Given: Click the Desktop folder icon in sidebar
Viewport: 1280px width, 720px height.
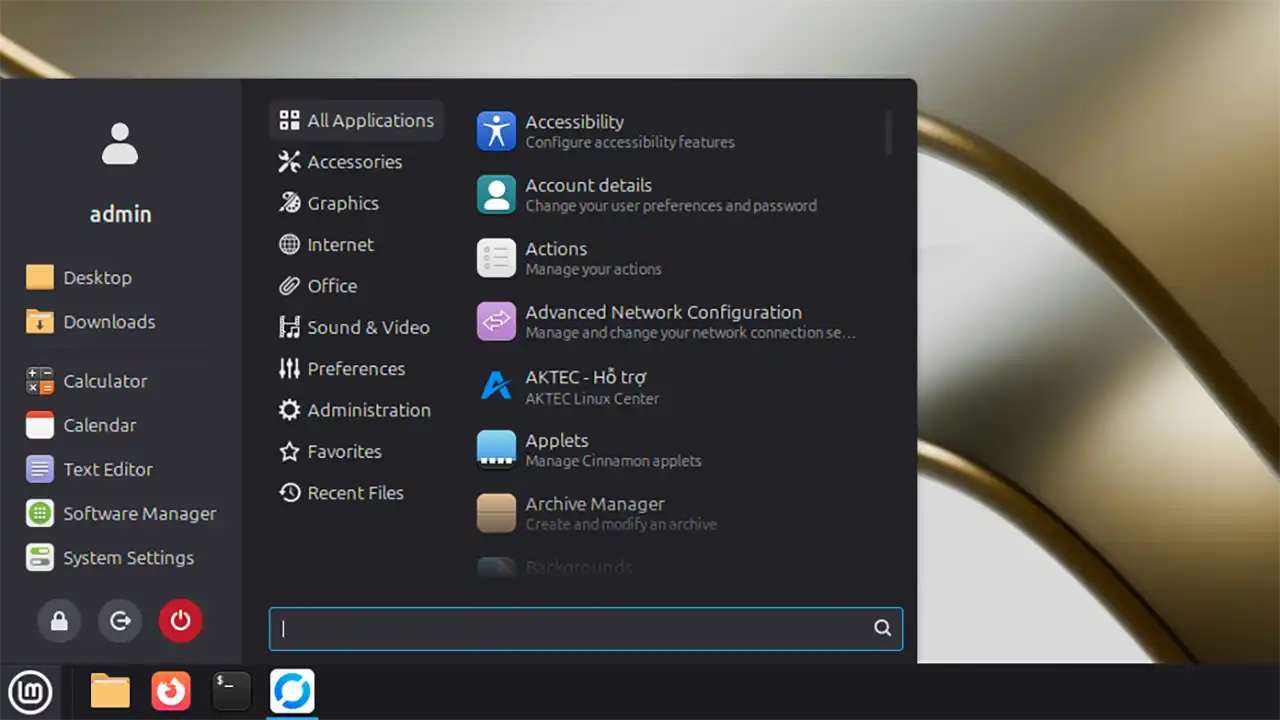Looking at the screenshot, I should pyautogui.click(x=40, y=277).
